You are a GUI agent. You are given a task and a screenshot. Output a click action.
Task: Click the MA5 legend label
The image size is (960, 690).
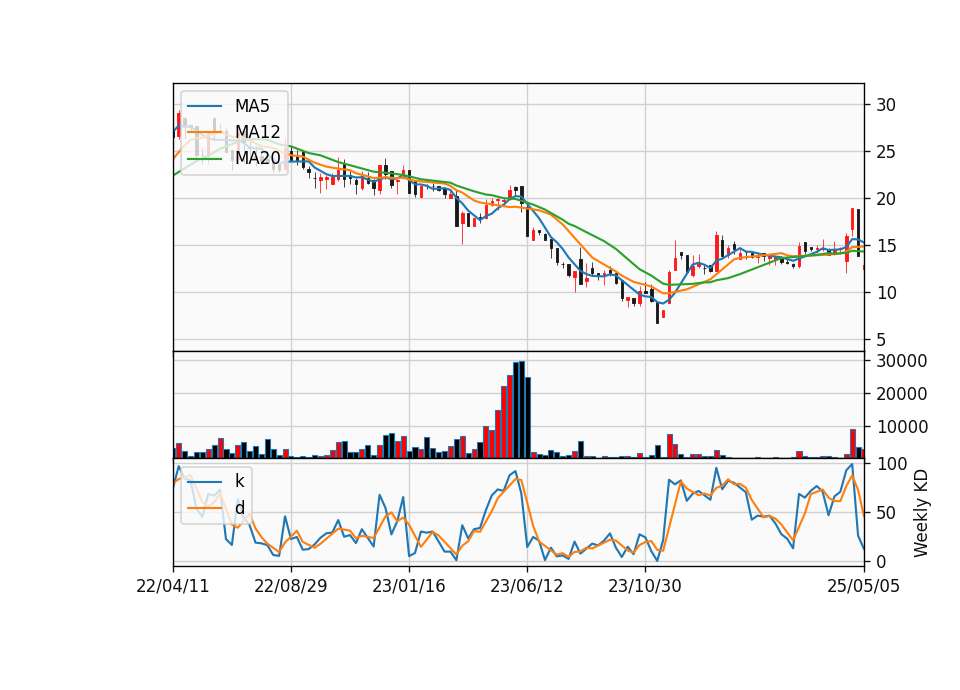(252, 106)
